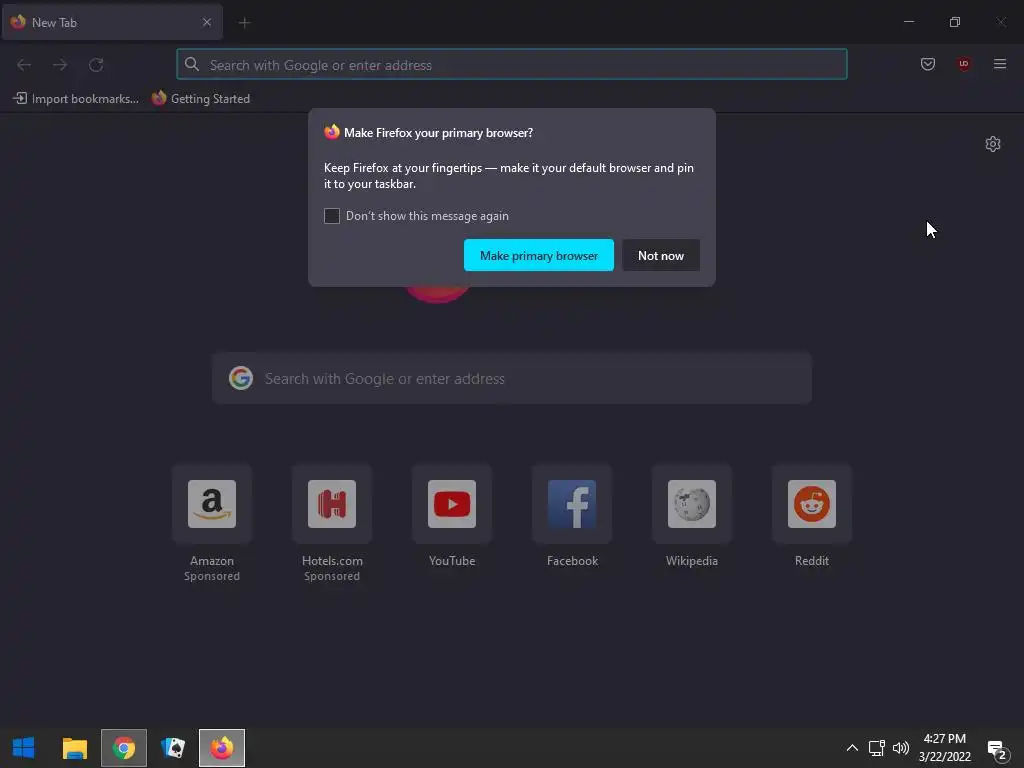Image resolution: width=1024 pixels, height=768 pixels.
Task: Open the Wikipedia shortcut tile
Action: pyautogui.click(x=692, y=504)
